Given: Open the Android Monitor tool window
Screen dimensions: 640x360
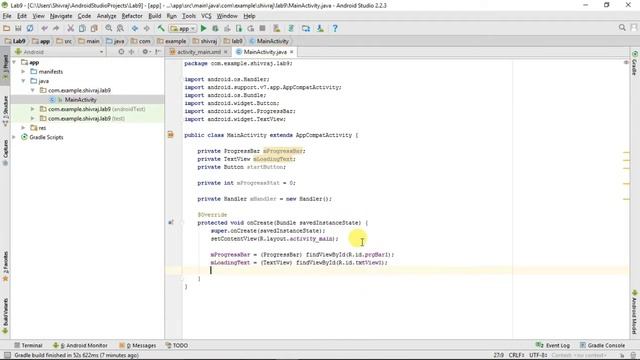Looking at the screenshot, I should (x=80, y=345).
